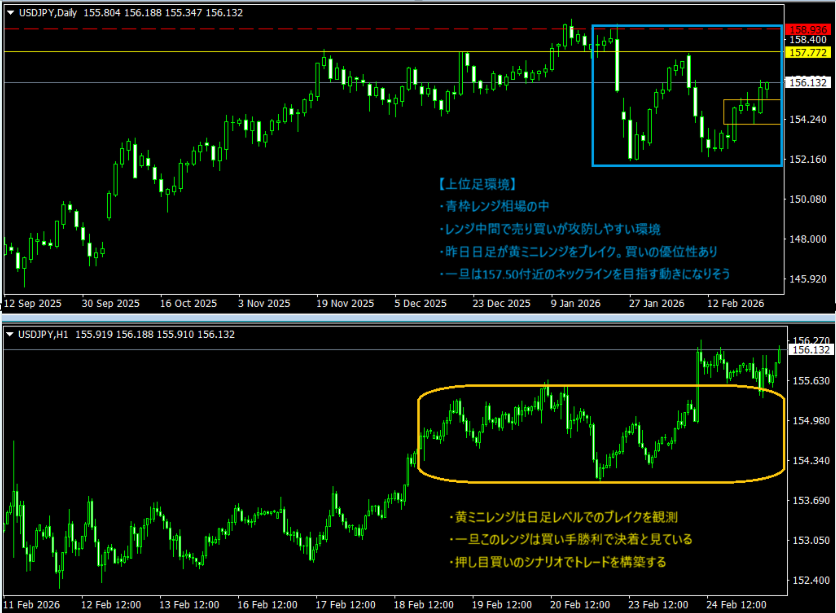Open the USDJPY,H1 chart menu triangle
Screen dimensions: 836x613
click(x=10, y=334)
